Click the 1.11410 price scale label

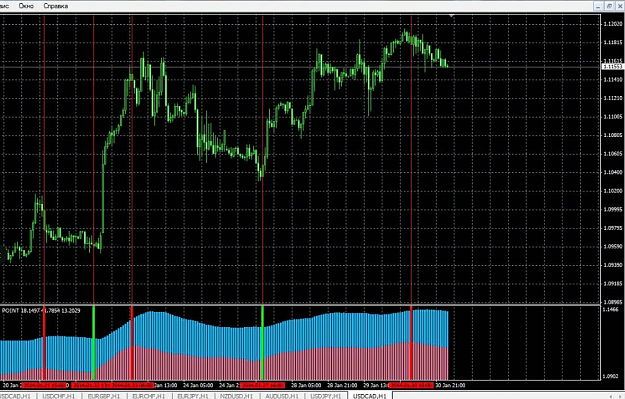click(x=613, y=80)
